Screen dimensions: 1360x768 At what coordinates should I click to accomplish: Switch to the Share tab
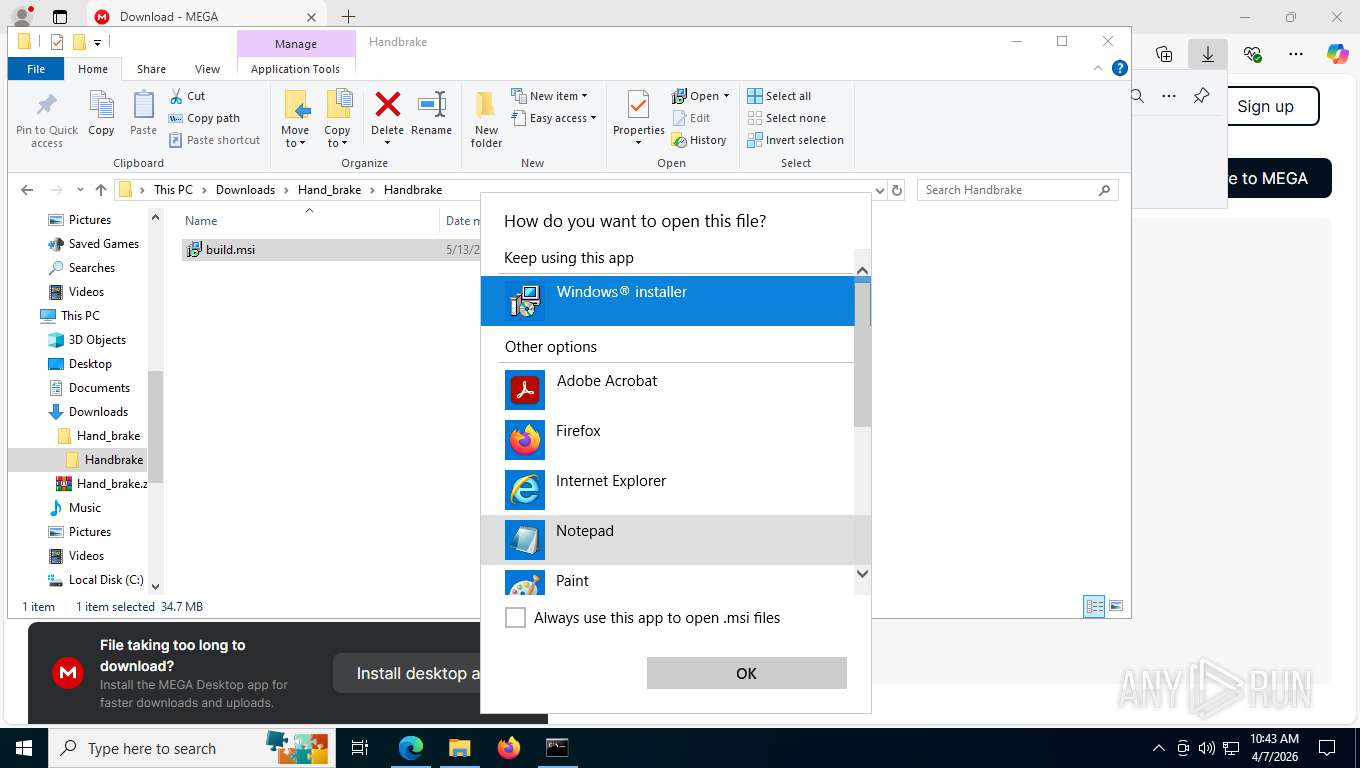(151, 69)
